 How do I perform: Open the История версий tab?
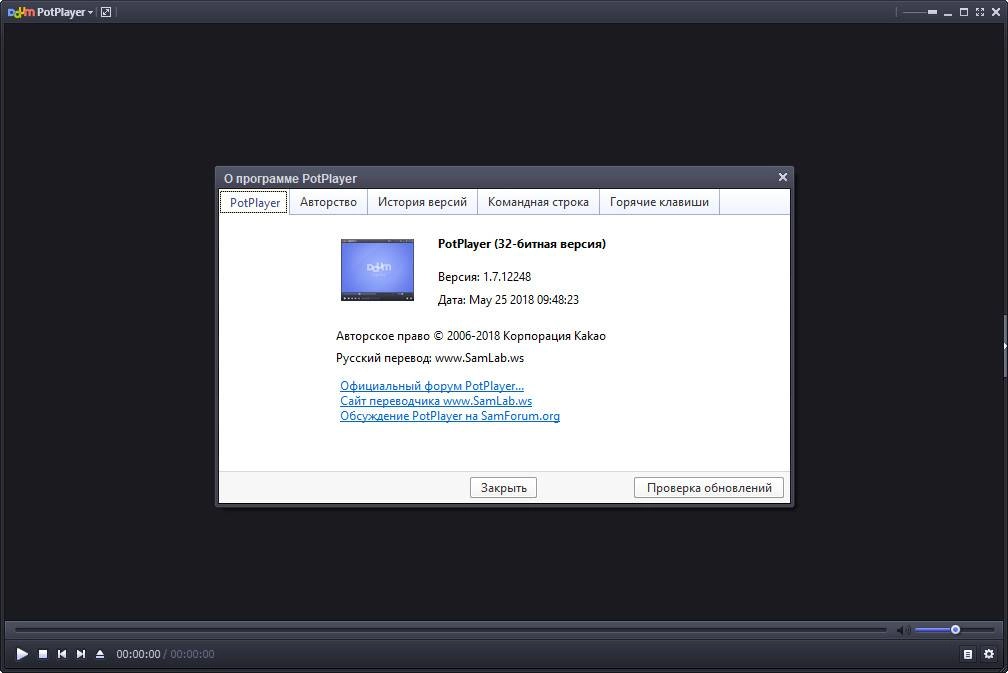(422, 202)
